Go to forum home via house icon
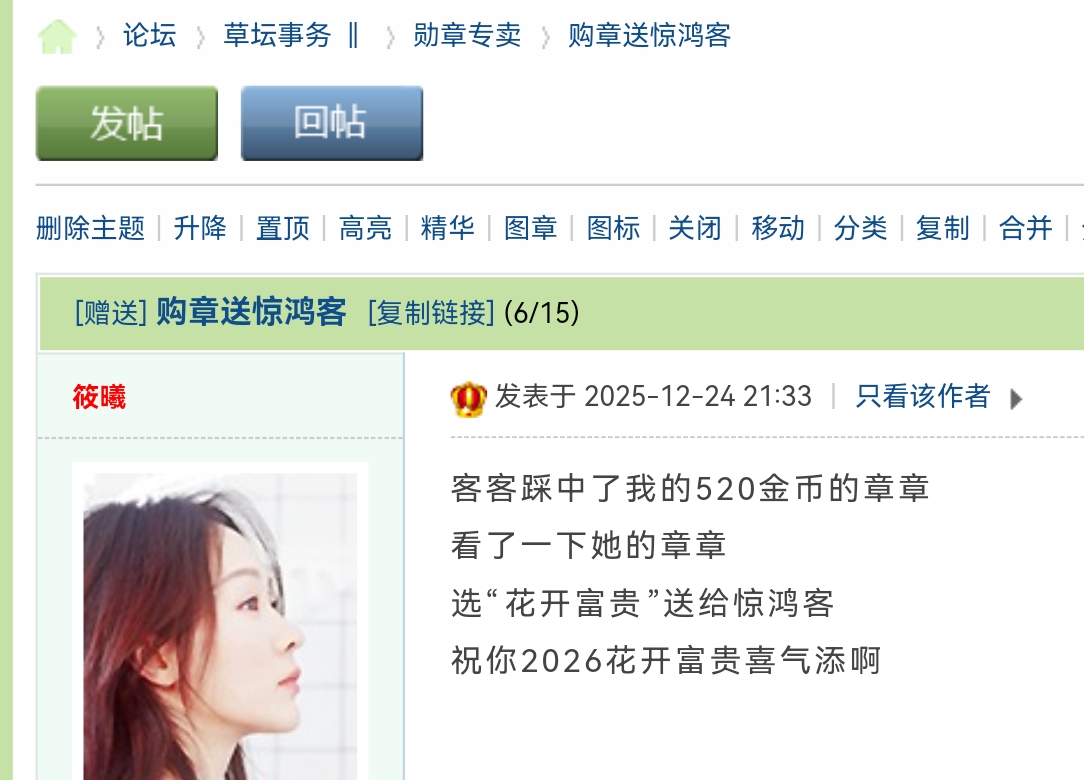Viewport: 1084px width, 780px height. click(57, 37)
